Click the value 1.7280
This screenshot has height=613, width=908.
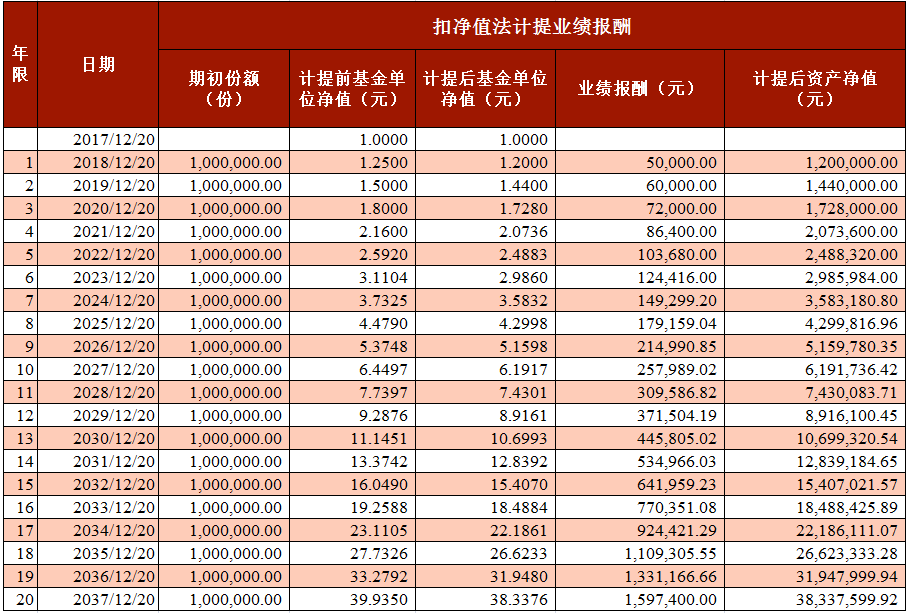point(485,208)
